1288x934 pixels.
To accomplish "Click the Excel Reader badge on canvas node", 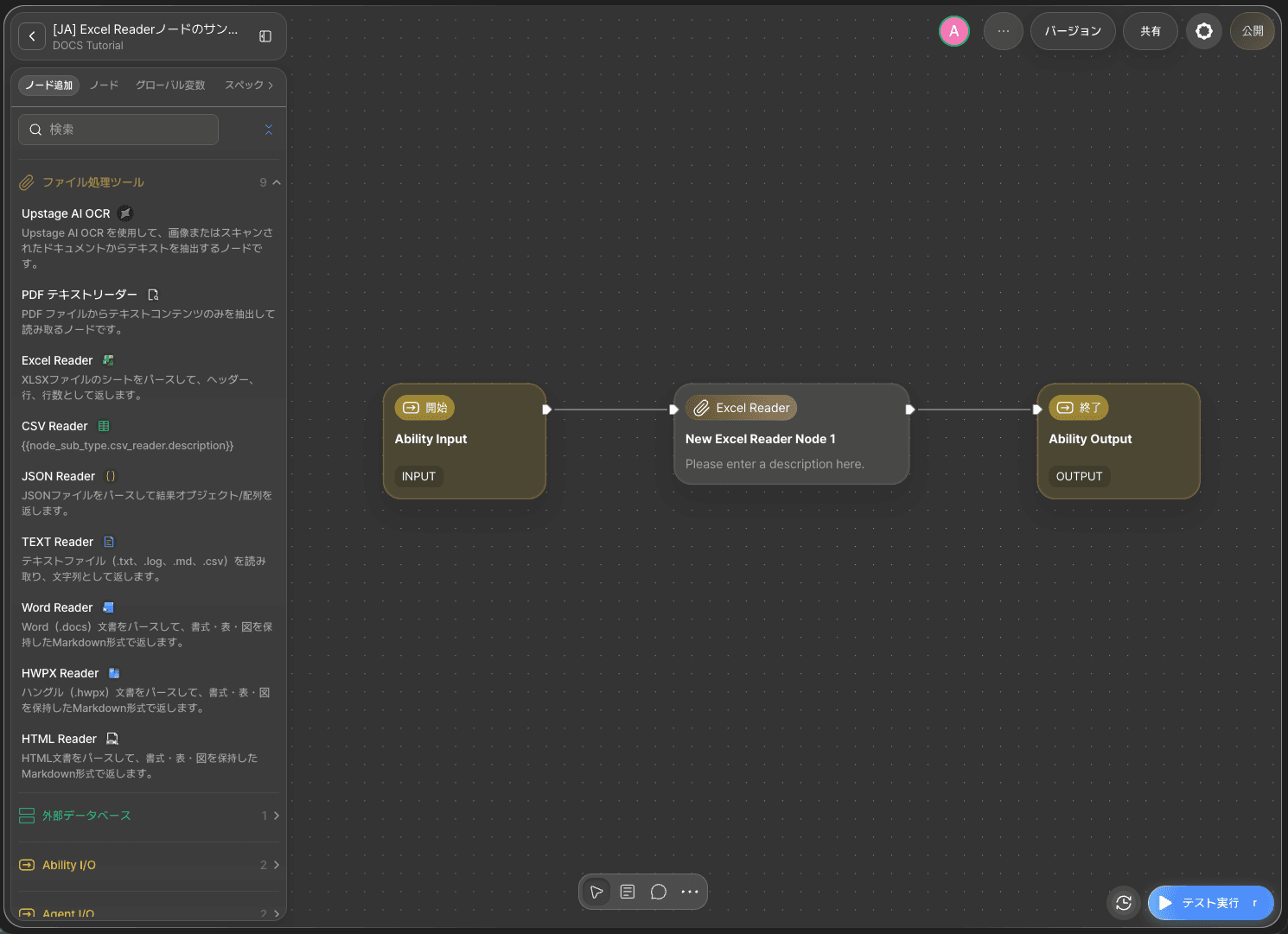I will [741, 408].
